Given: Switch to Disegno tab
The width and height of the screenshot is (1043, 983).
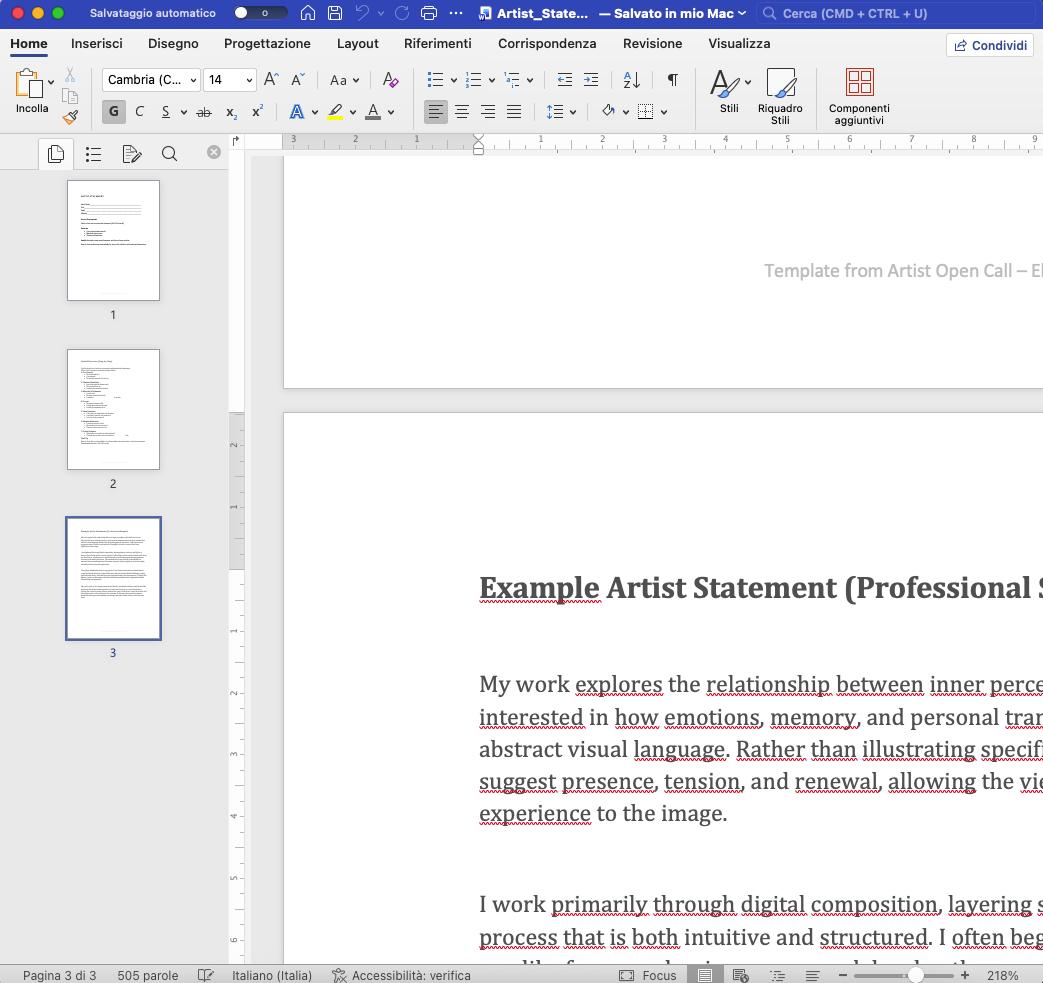Looking at the screenshot, I should coord(173,43).
